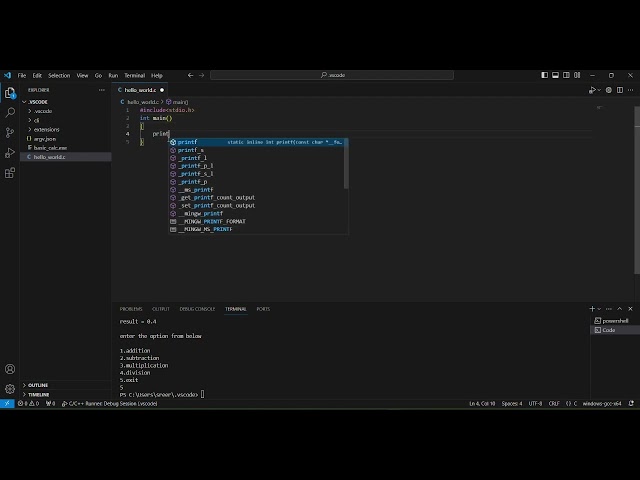The height and width of the screenshot is (480, 640).
Task: Click the notifications bell in status bar
Action: click(631, 404)
